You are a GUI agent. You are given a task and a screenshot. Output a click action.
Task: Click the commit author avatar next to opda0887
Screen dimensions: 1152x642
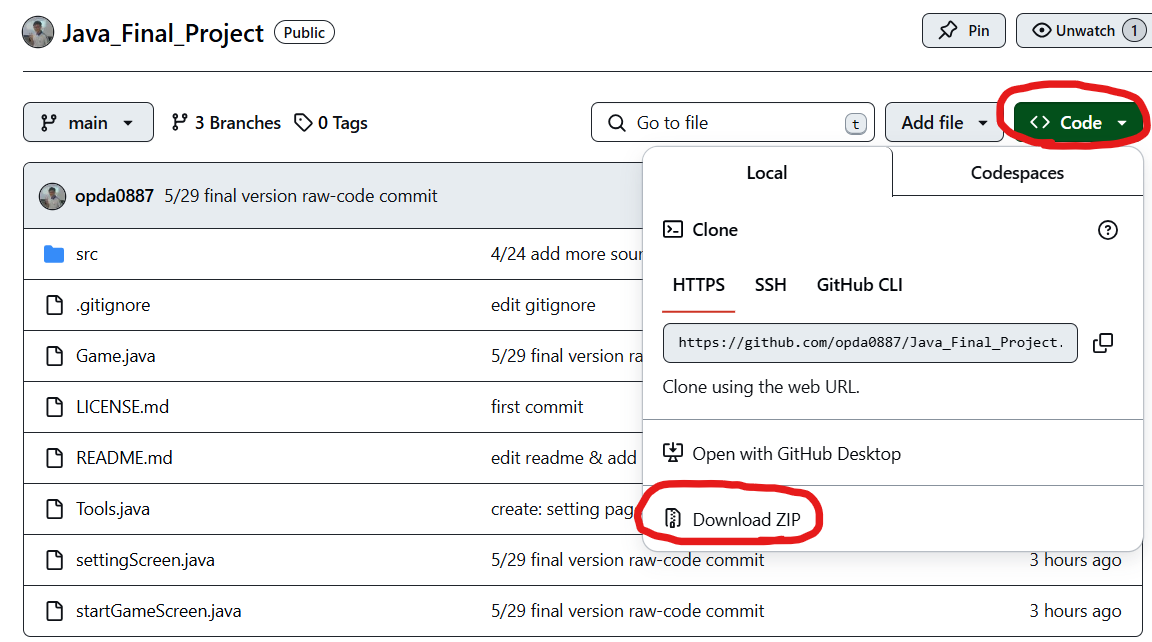click(52, 196)
